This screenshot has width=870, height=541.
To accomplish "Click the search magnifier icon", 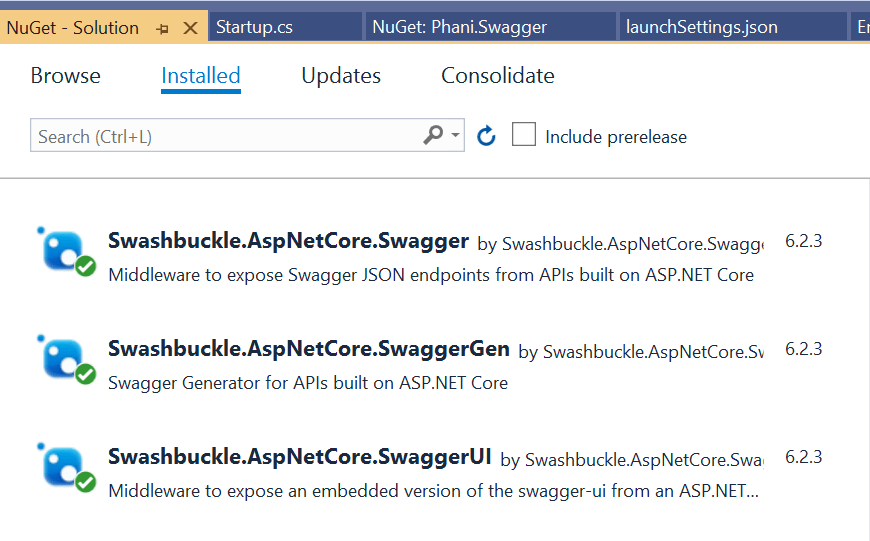I will coord(433,135).
